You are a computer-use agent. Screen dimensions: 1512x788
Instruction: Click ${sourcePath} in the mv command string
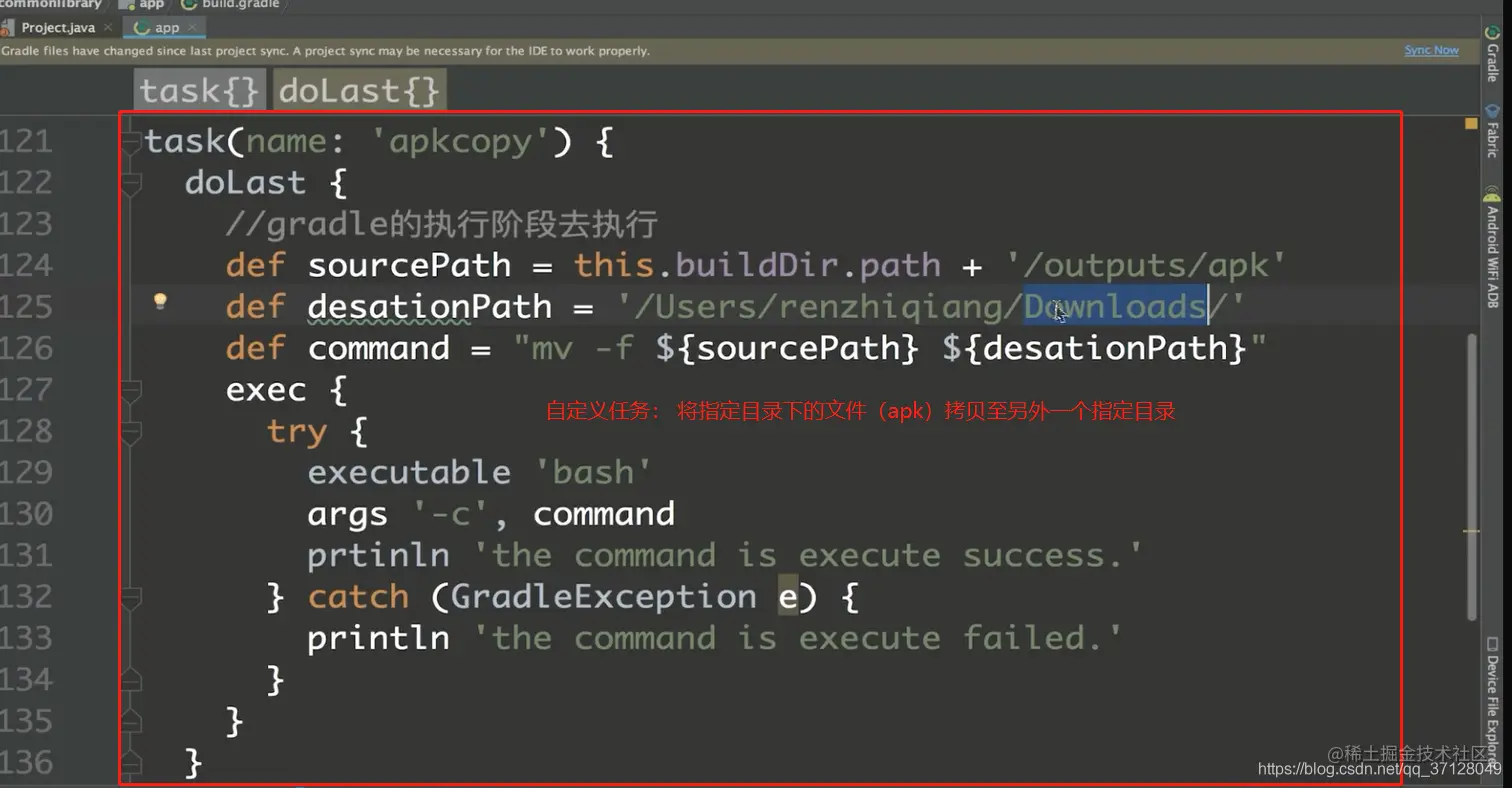tap(788, 348)
